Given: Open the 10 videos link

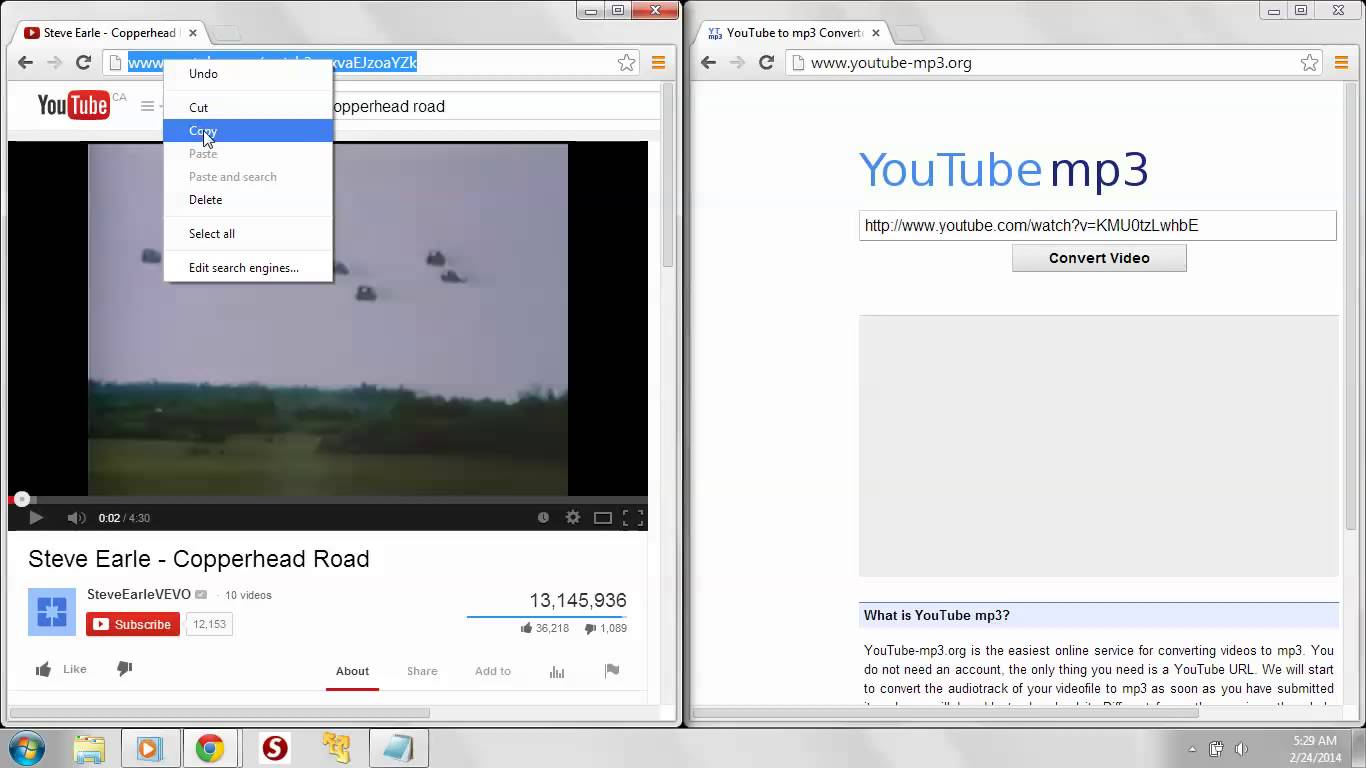Looking at the screenshot, I should 248,595.
